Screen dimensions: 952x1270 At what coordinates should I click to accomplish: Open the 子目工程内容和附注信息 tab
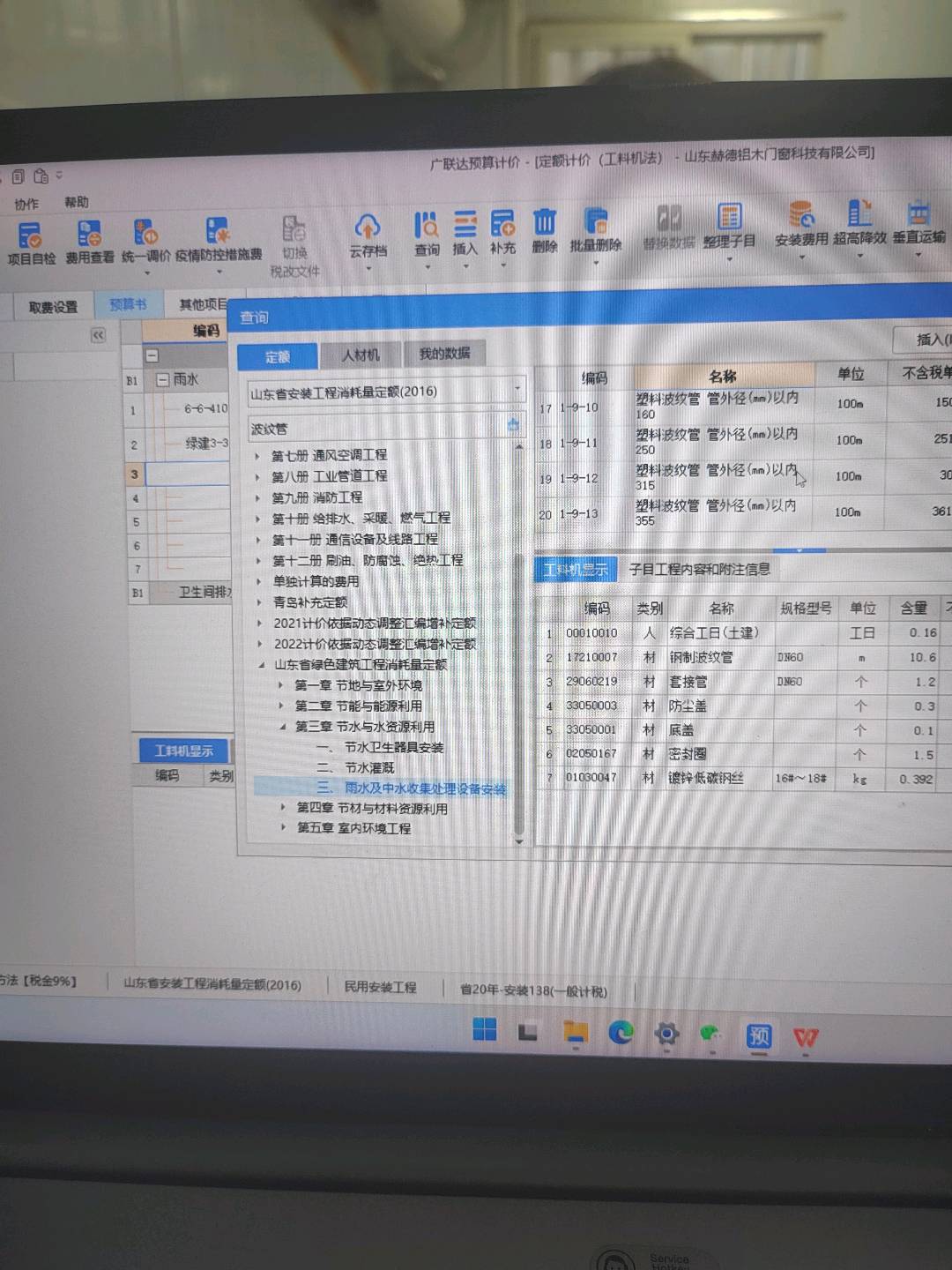700,569
